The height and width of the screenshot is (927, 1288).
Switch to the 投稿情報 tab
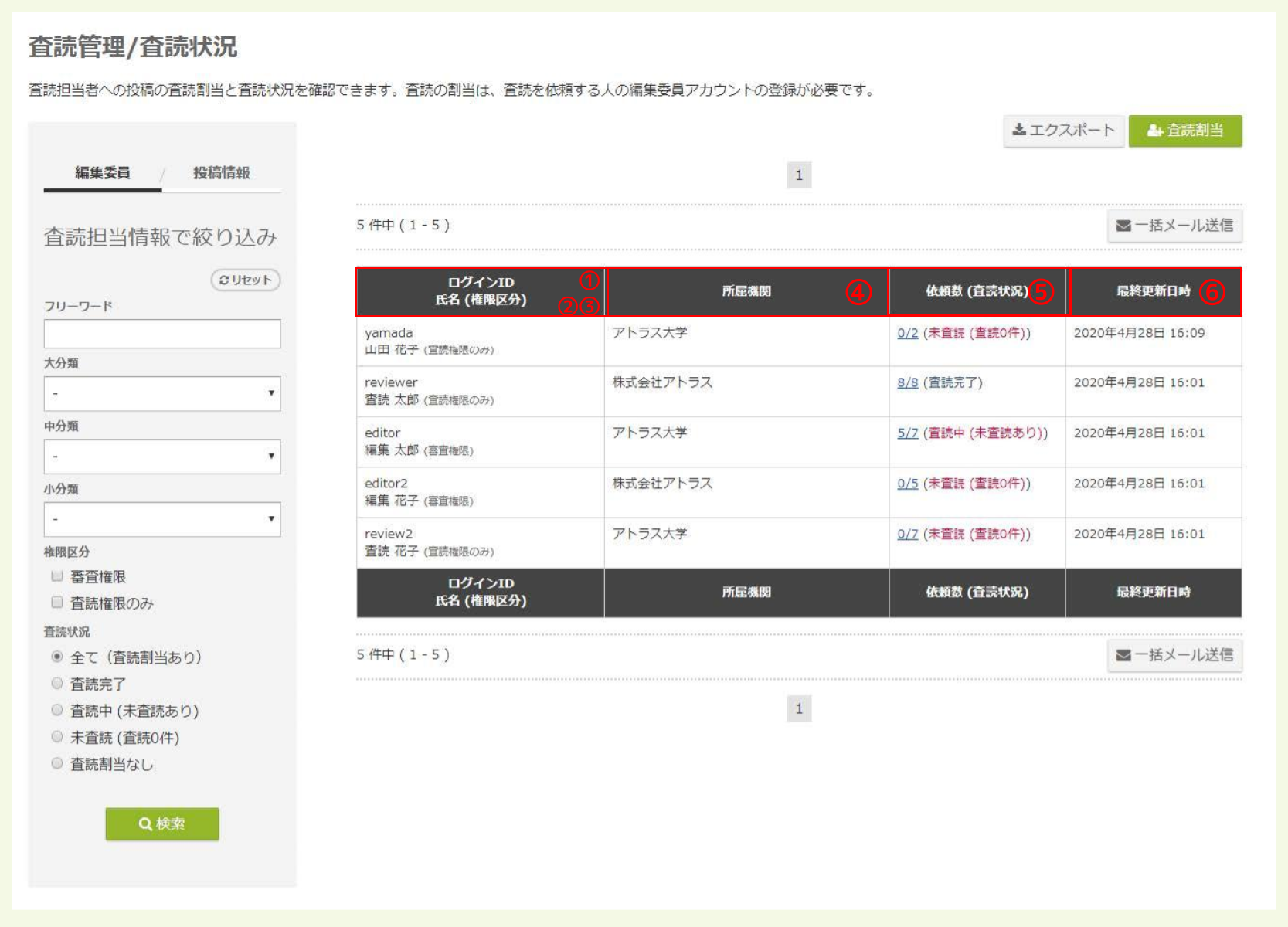[x=221, y=173]
